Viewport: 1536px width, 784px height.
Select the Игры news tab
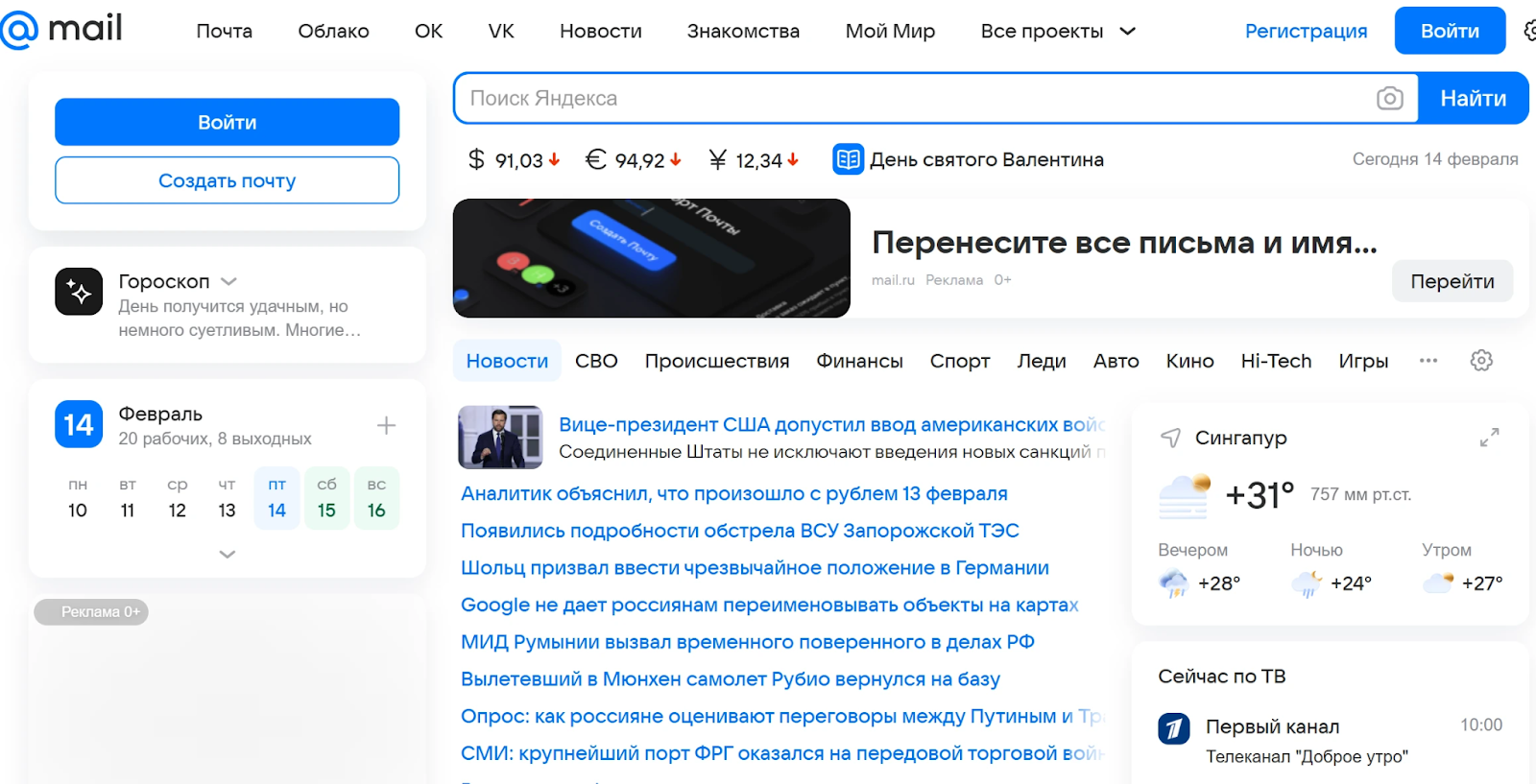pyautogui.click(x=1363, y=361)
